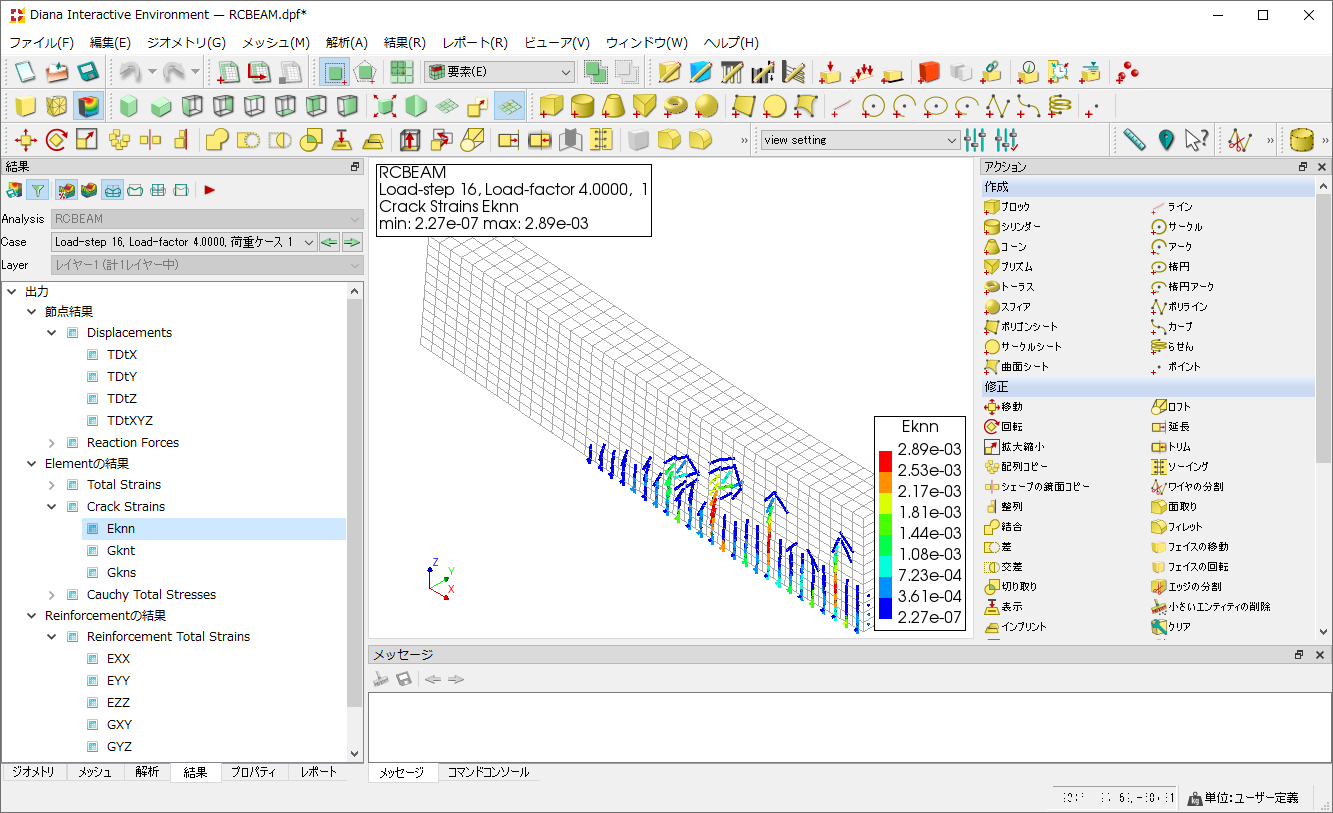Screen dimensions: 1333x813
Task: Open the メッシュ(M) menu
Action: [x=275, y=43]
